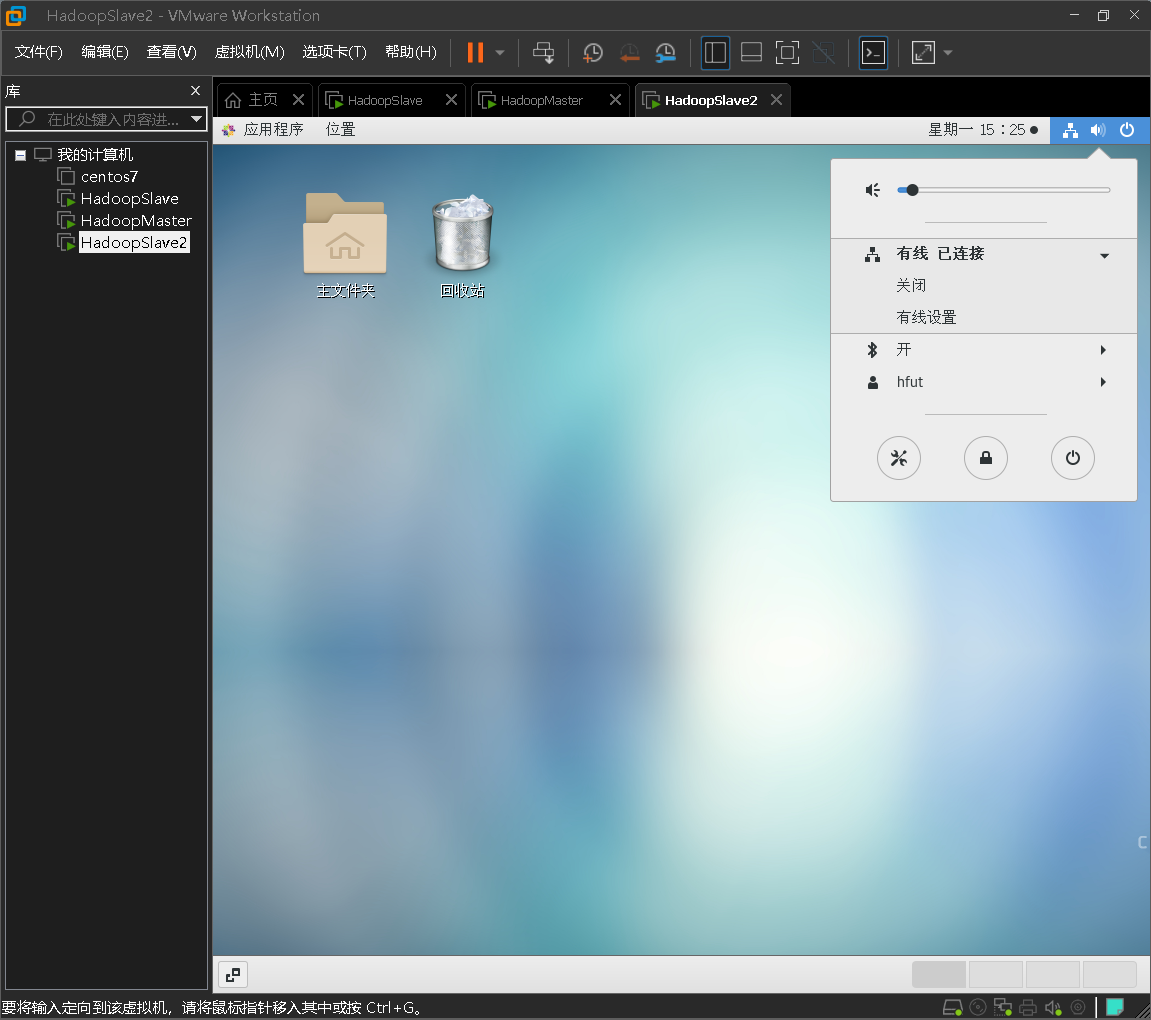
Task: Toggle the library sidebar view icon
Action: click(x=715, y=53)
